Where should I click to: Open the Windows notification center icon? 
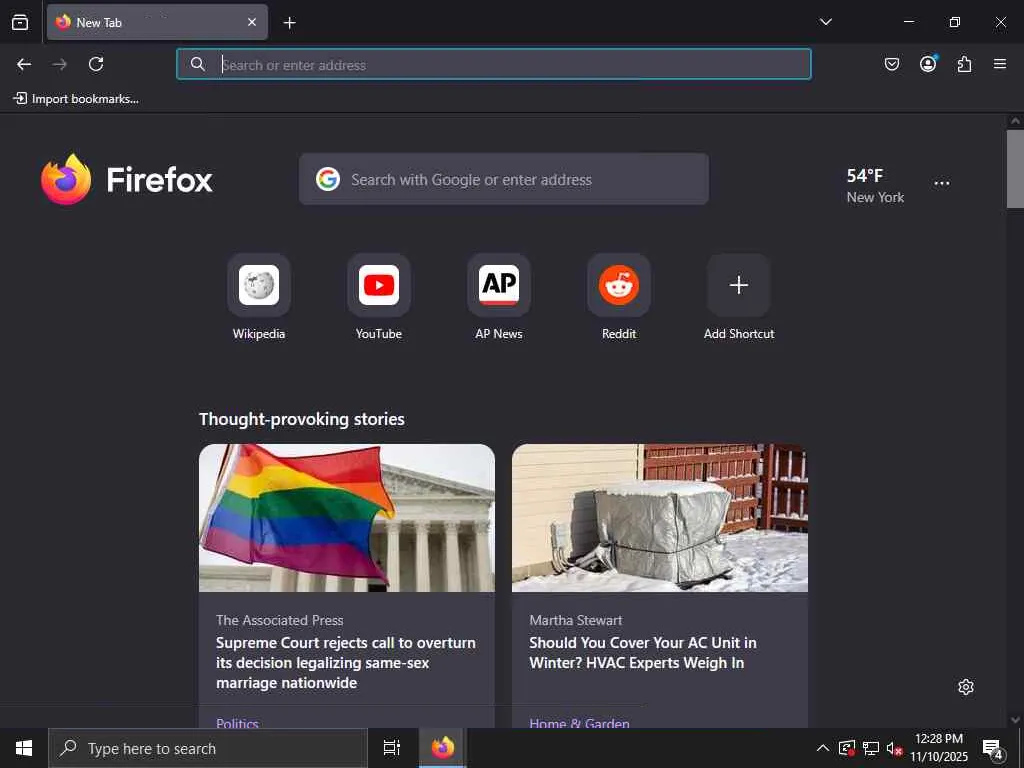pos(993,749)
